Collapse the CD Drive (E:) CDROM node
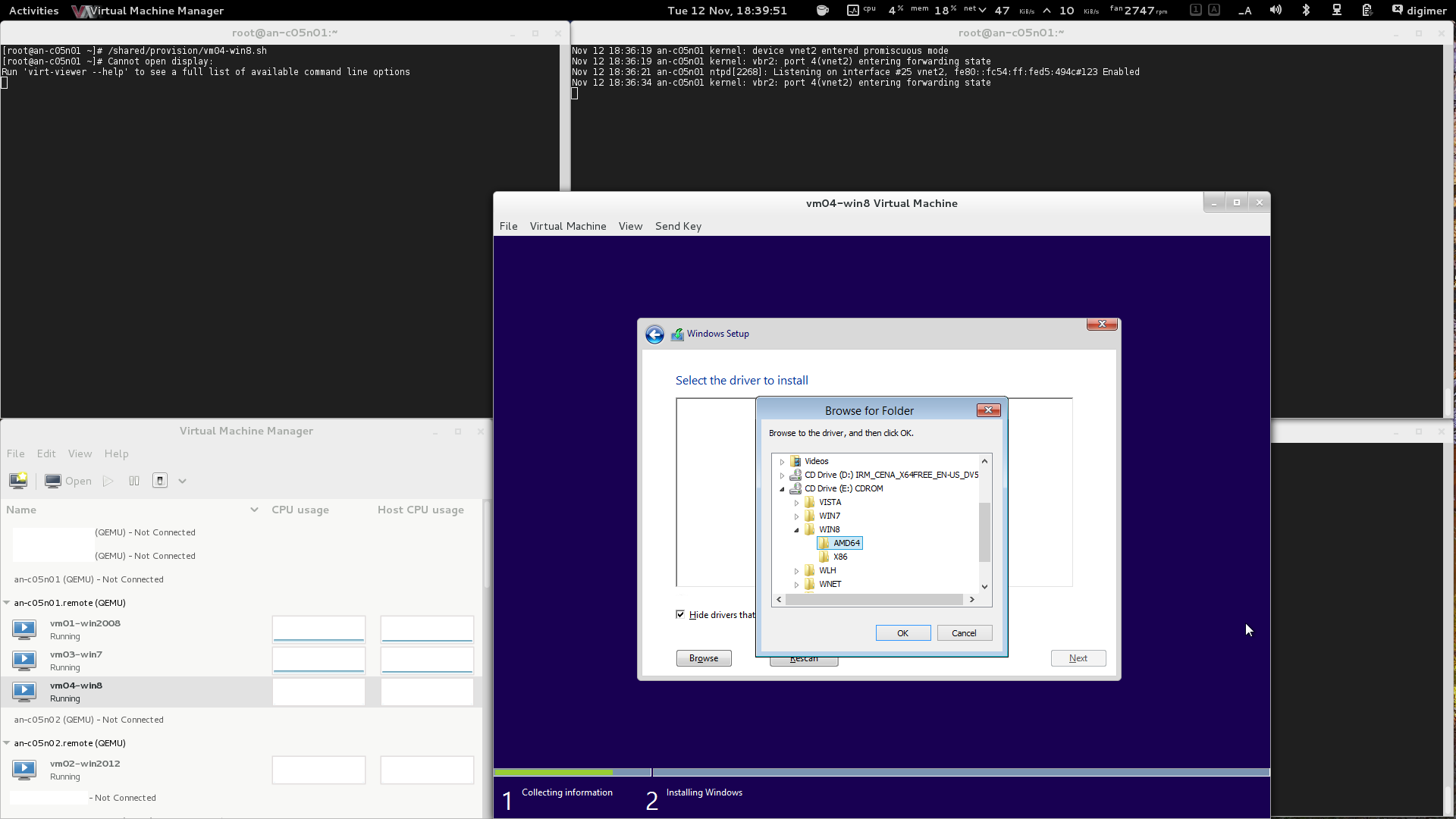Image resolution: width=1456 pixels, height=819 pixels. click(x=782, y=489)
